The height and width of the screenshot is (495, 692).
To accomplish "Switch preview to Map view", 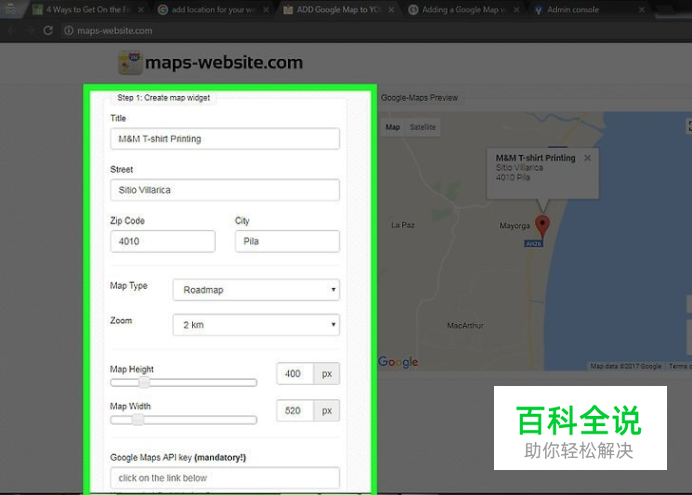I will (x=392, y=127).
